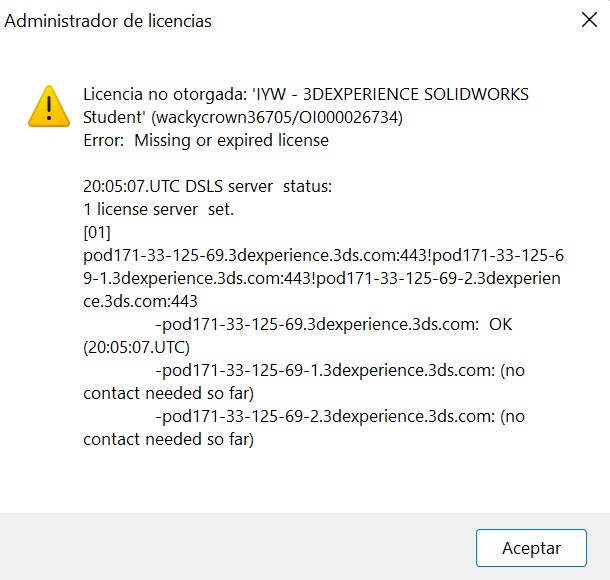The image size is (610, 580).
Task: Click the first pod171 server address line
Action: point(321,256)
